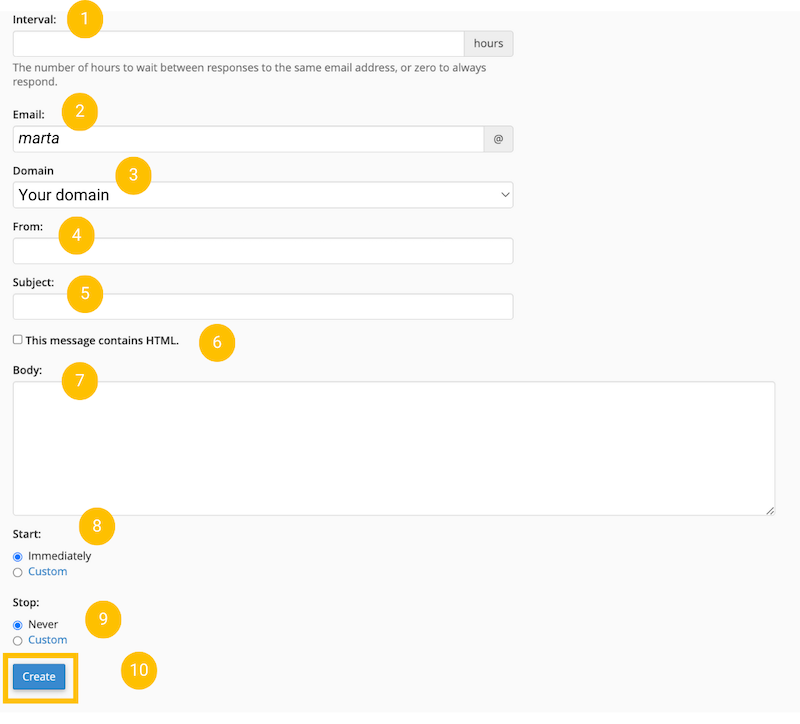The height and width of the screenshot is (724, 800).
Task: Select the Never stop option
Action: tap(18, 624)
